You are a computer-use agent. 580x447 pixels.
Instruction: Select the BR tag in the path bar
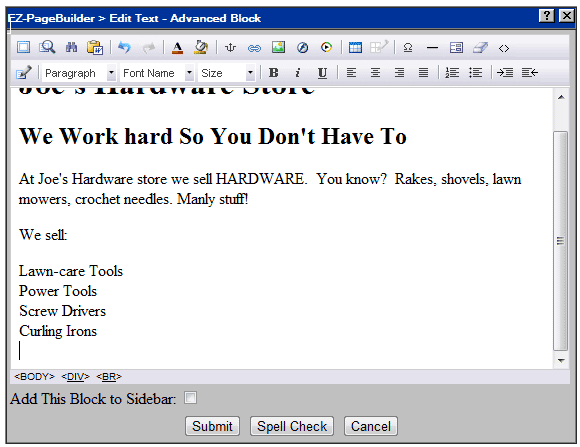109,377
